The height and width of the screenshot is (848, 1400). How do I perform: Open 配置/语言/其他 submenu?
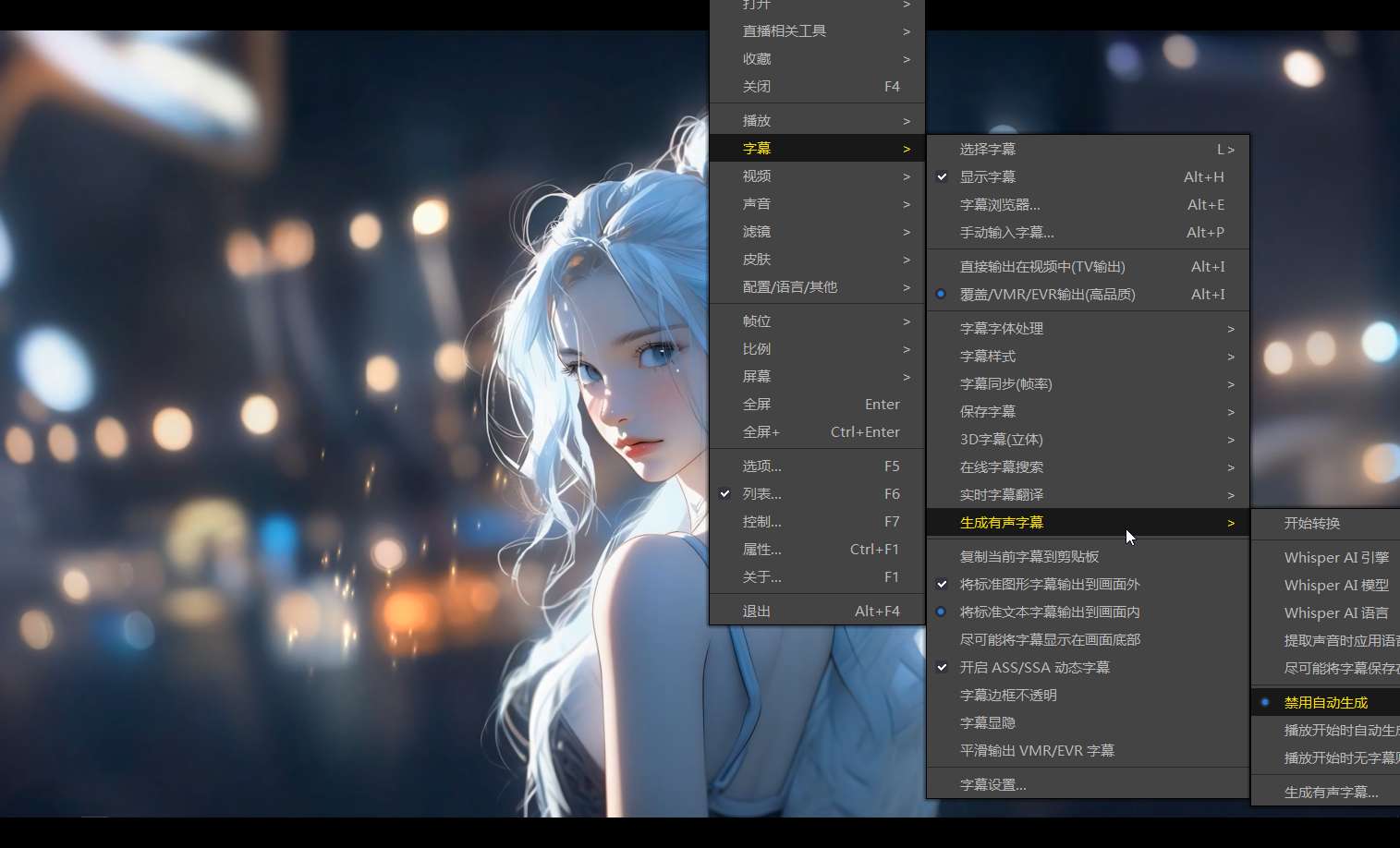pyautogui.click(x=817, y=286)
